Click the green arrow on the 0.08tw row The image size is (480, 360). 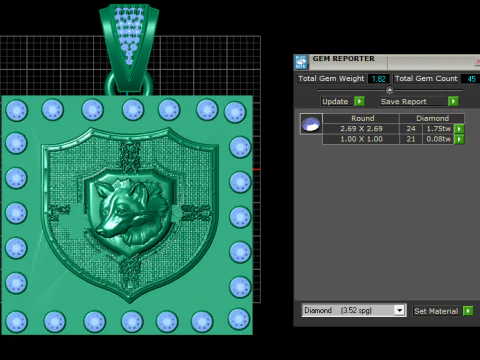click(x=459, y=139)
